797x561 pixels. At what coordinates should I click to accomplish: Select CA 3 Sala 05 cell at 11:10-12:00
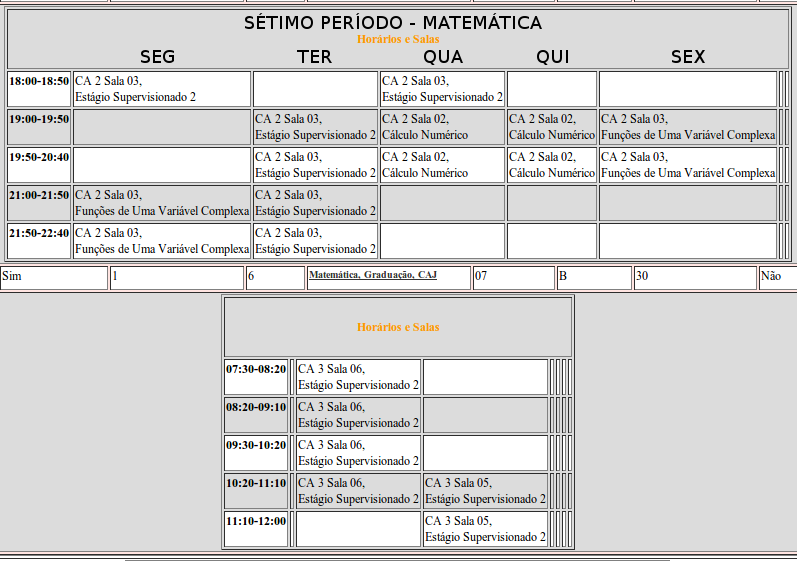click(485, 529)
